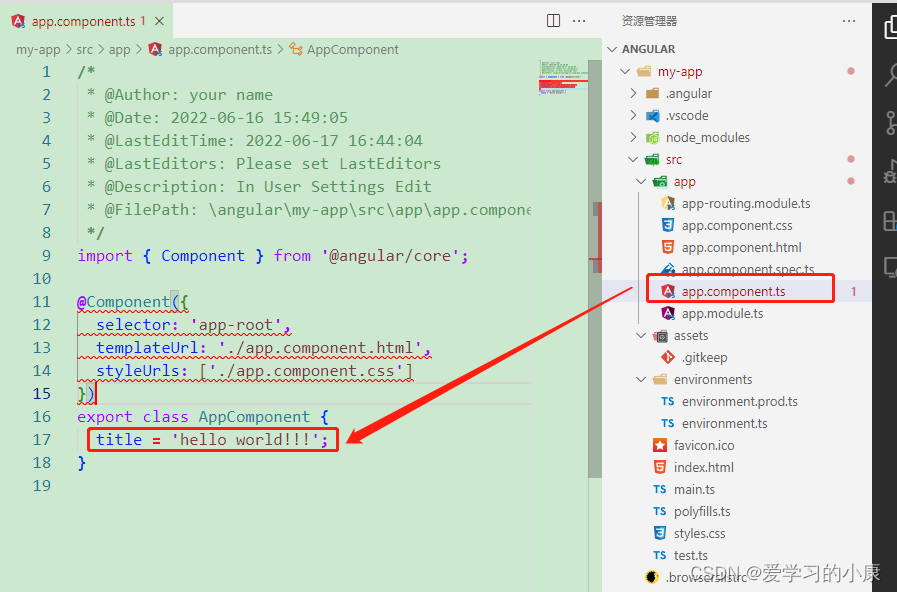Select app.component.ts in the explorer tree
897x592 pixels.
pyautogui.click(x=733, y=291)
